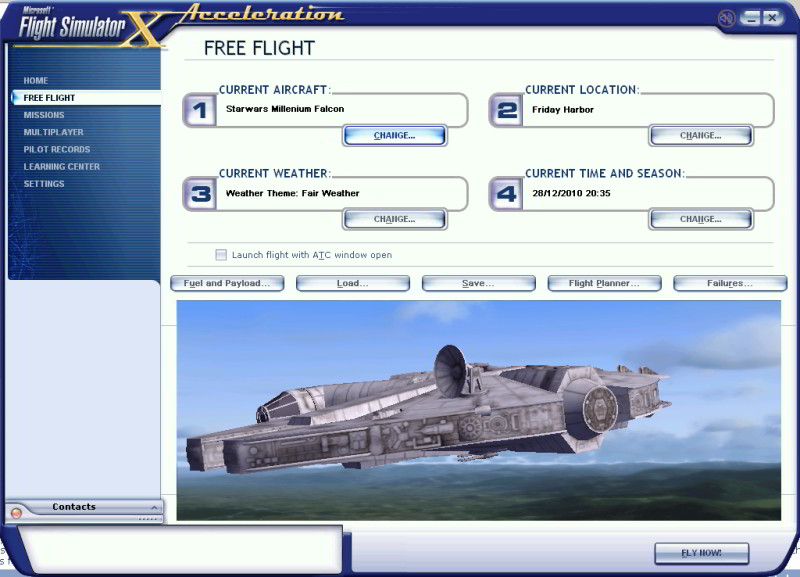Open the Multiplayer section
Viewport: 800px width, 577px height.
pos(54,132)
